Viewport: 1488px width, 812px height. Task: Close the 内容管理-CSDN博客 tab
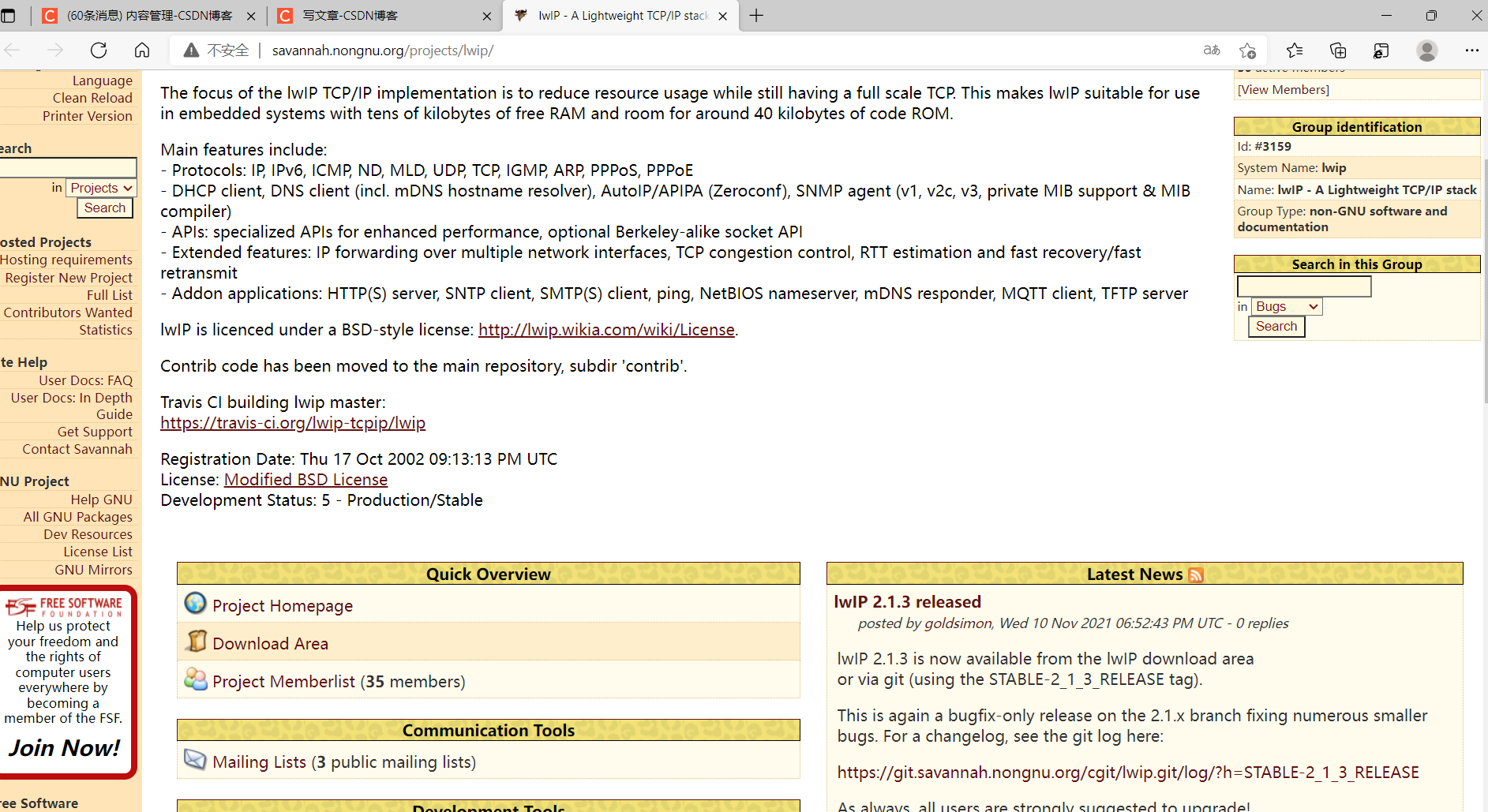251,16
